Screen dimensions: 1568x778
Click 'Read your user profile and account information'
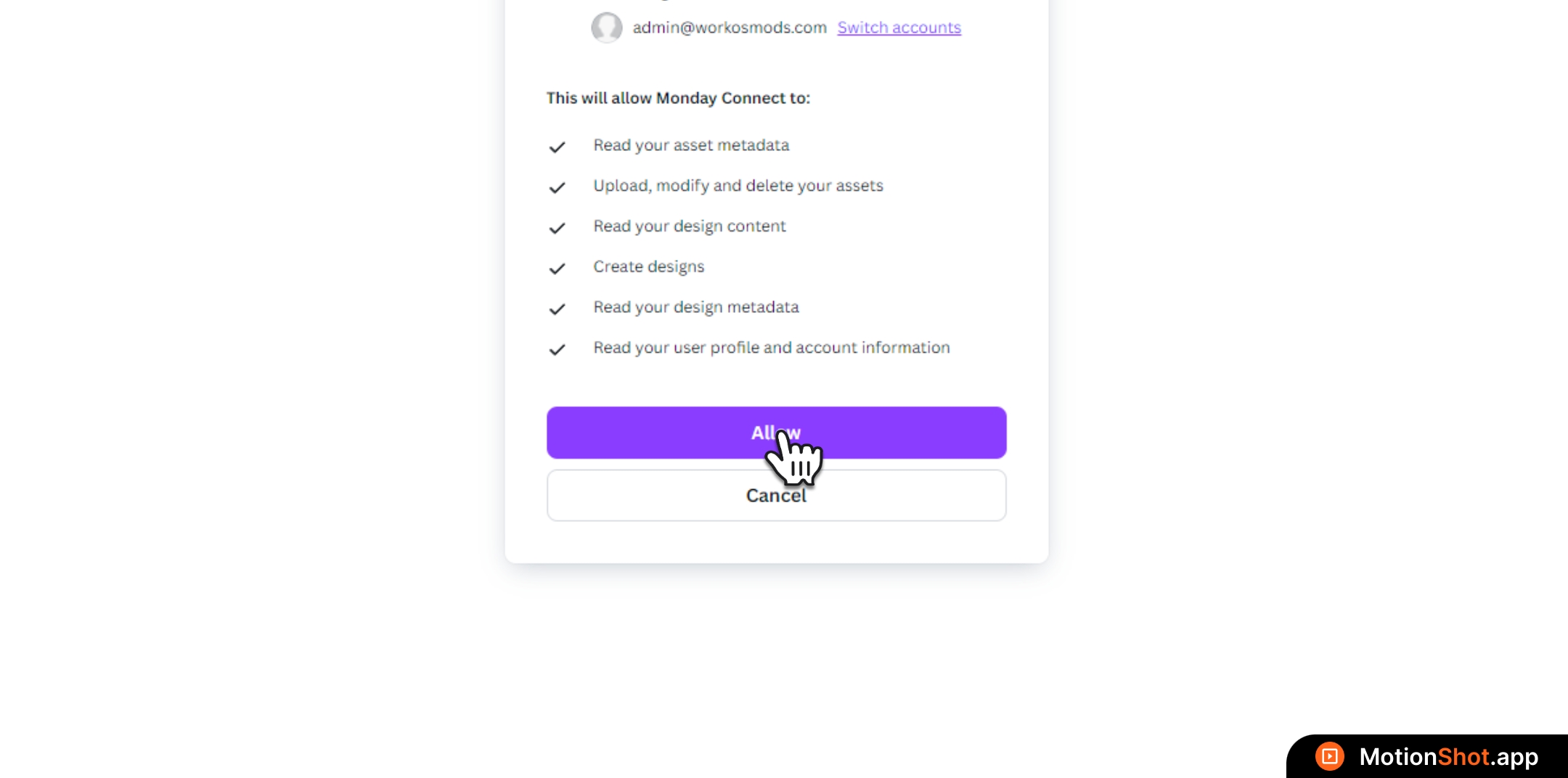tap(772, 348)
